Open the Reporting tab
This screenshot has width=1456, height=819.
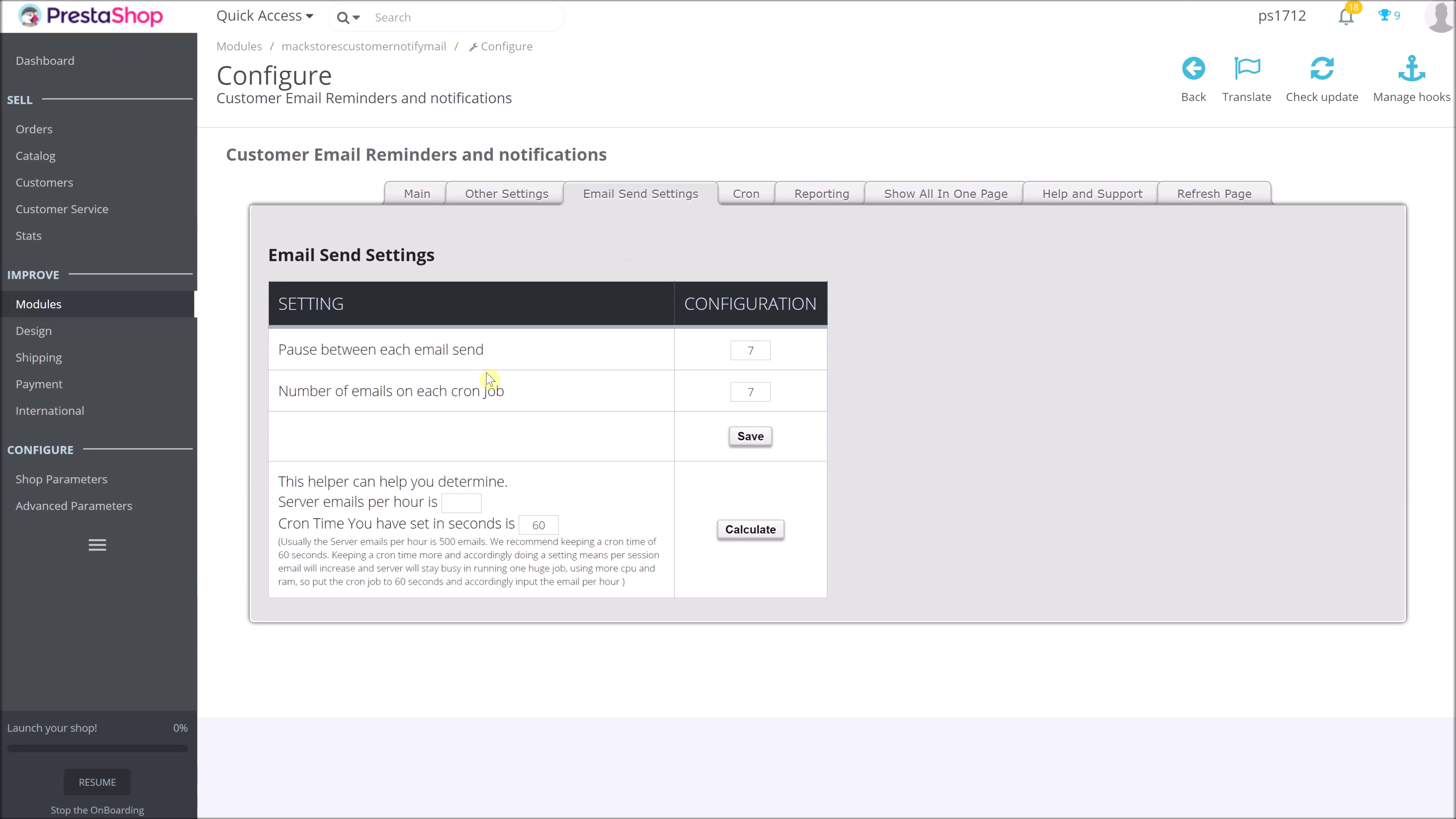click(821, 194)
